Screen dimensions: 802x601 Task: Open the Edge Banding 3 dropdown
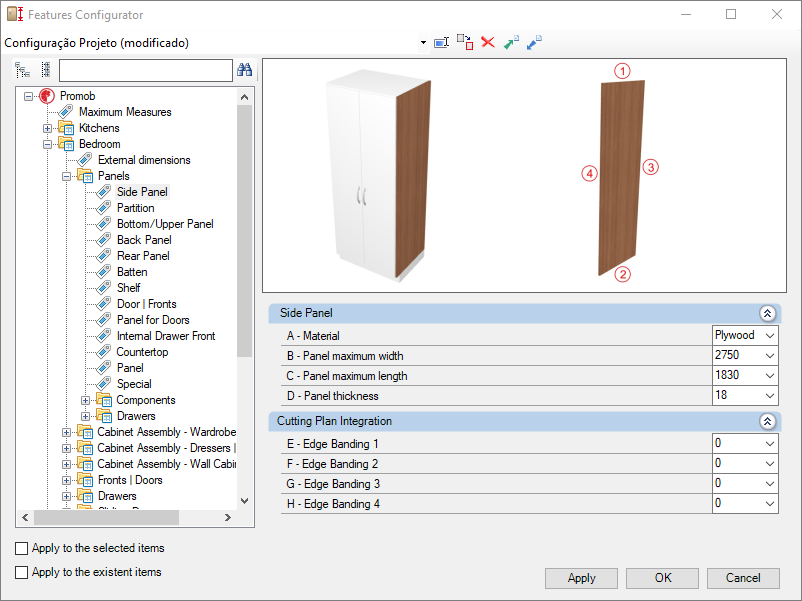(x=770, y=483)
